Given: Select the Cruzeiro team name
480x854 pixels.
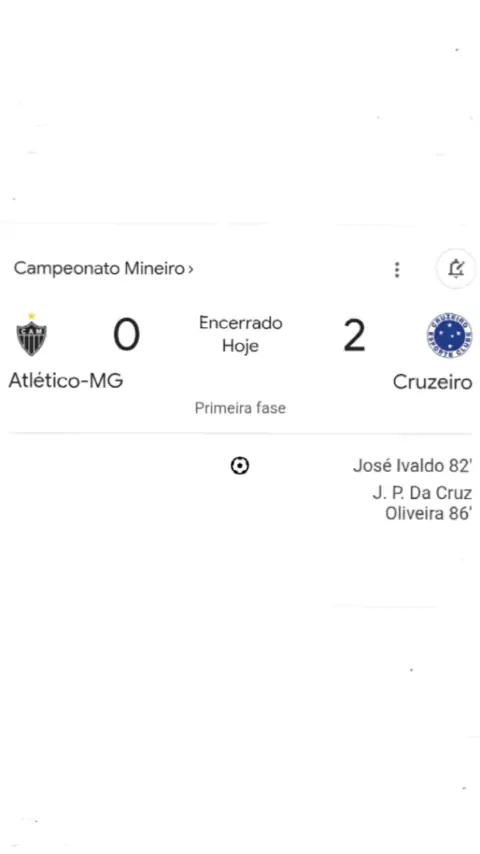Looking at the screenshot, I should tap(432, 382).
